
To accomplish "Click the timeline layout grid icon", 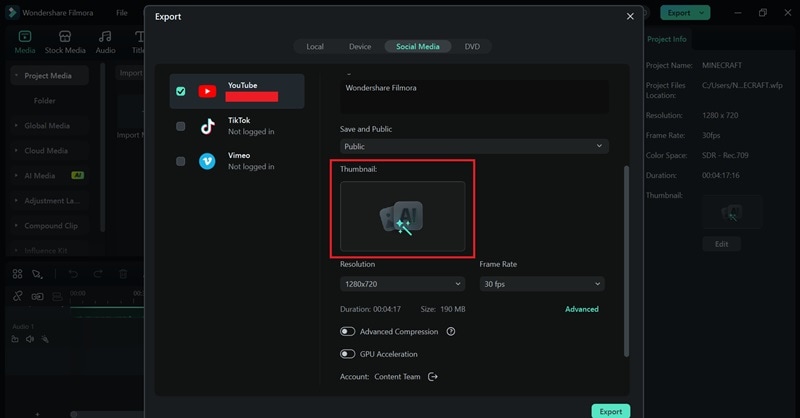I will tap(17, 274).
